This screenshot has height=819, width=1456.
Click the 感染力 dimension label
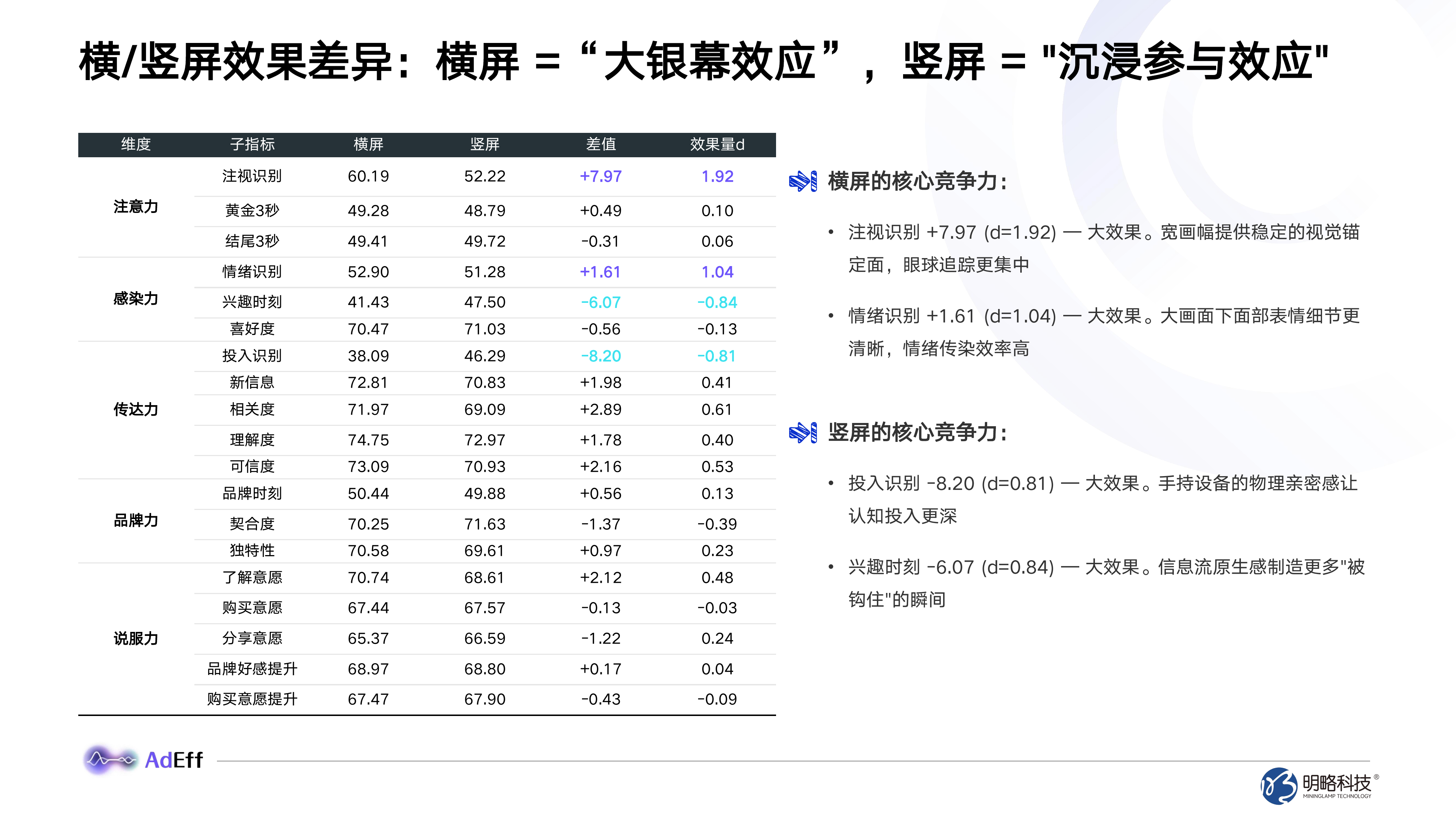coord(136,299)
